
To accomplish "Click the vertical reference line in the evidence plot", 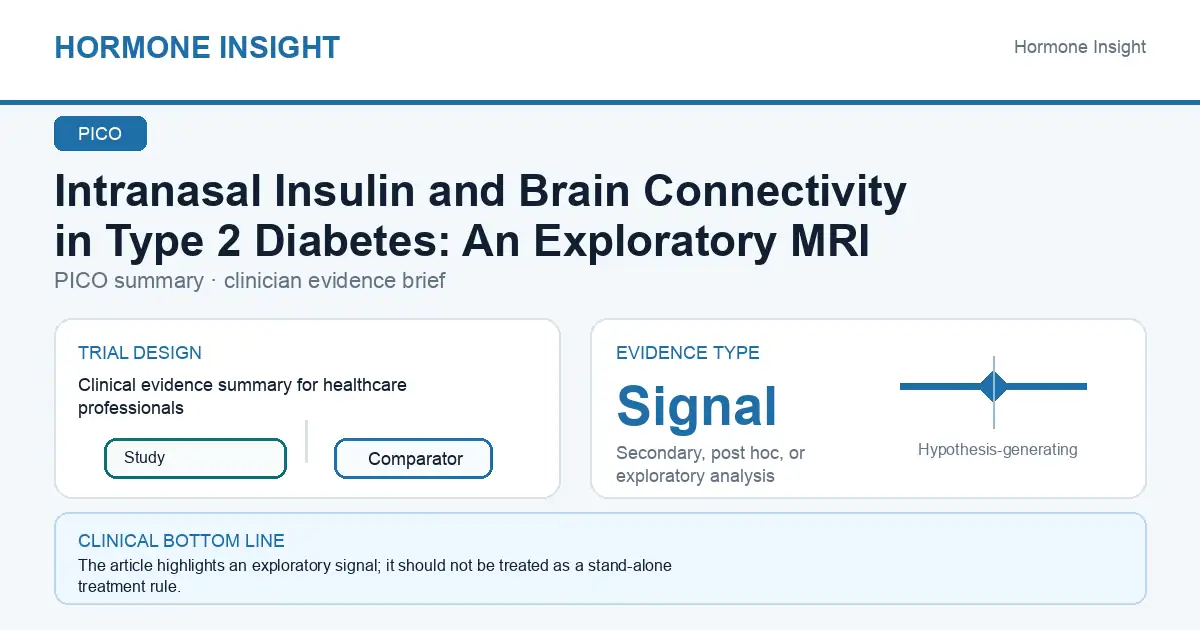I will pos(994,392).
